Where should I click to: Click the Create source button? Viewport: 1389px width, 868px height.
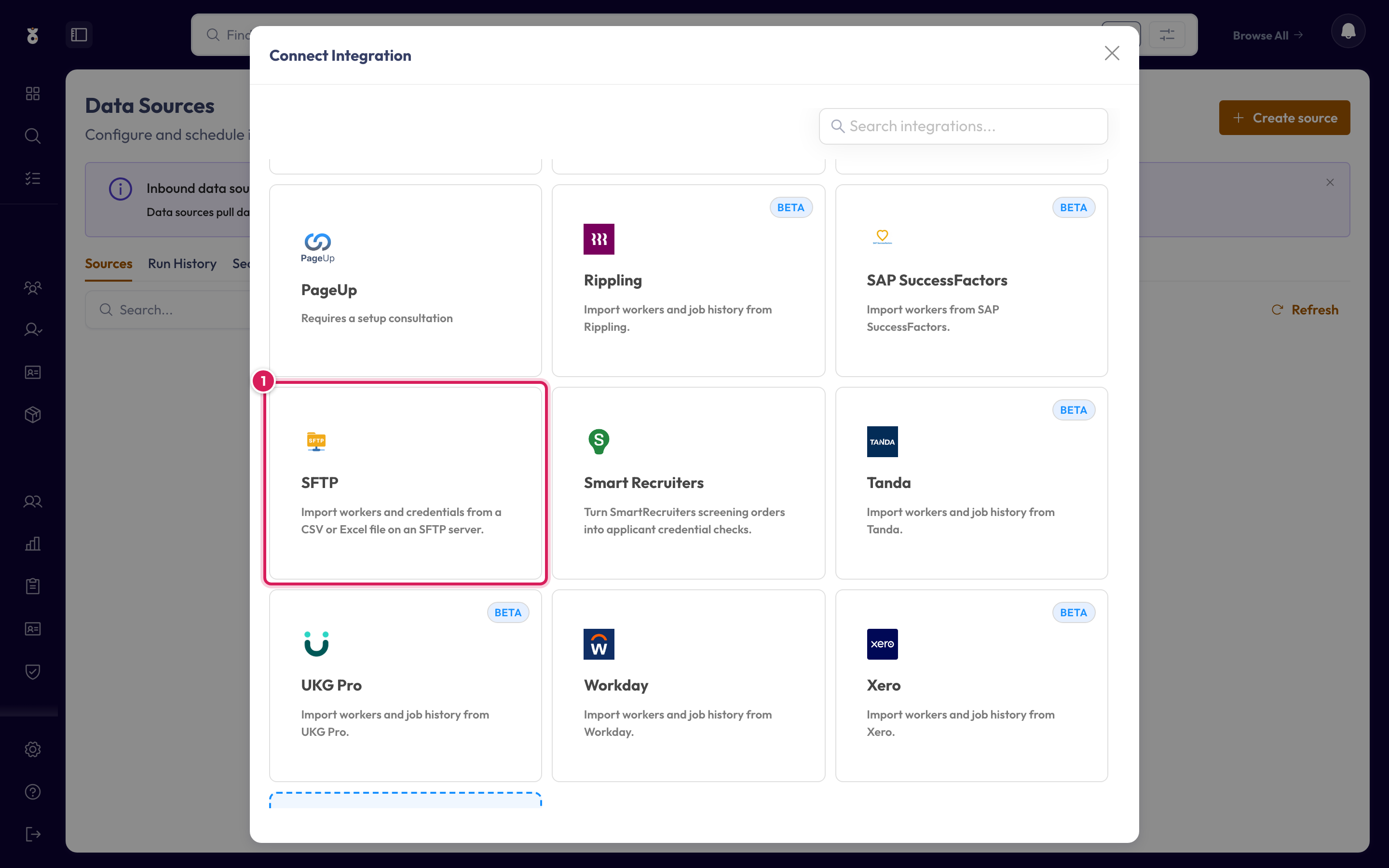point(1284,118)
